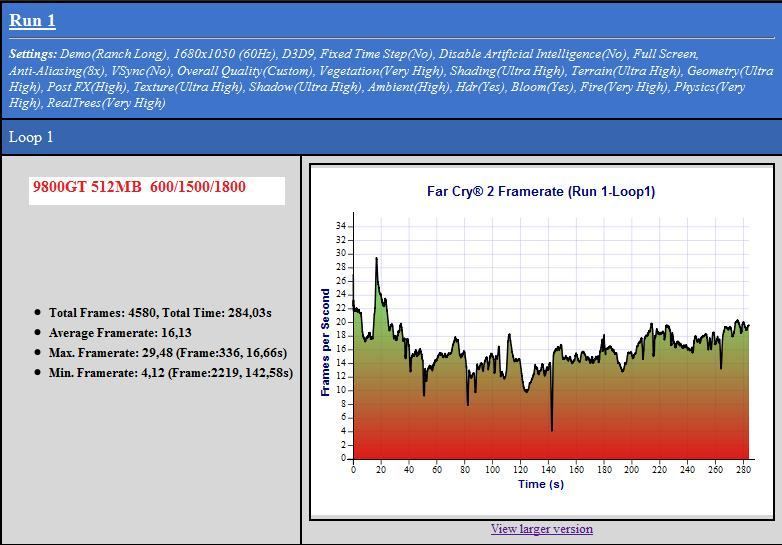Click the 'Max. Framerate: 29,48' line
This screenshot has width=782, height=545.
(x=168, y=353)
